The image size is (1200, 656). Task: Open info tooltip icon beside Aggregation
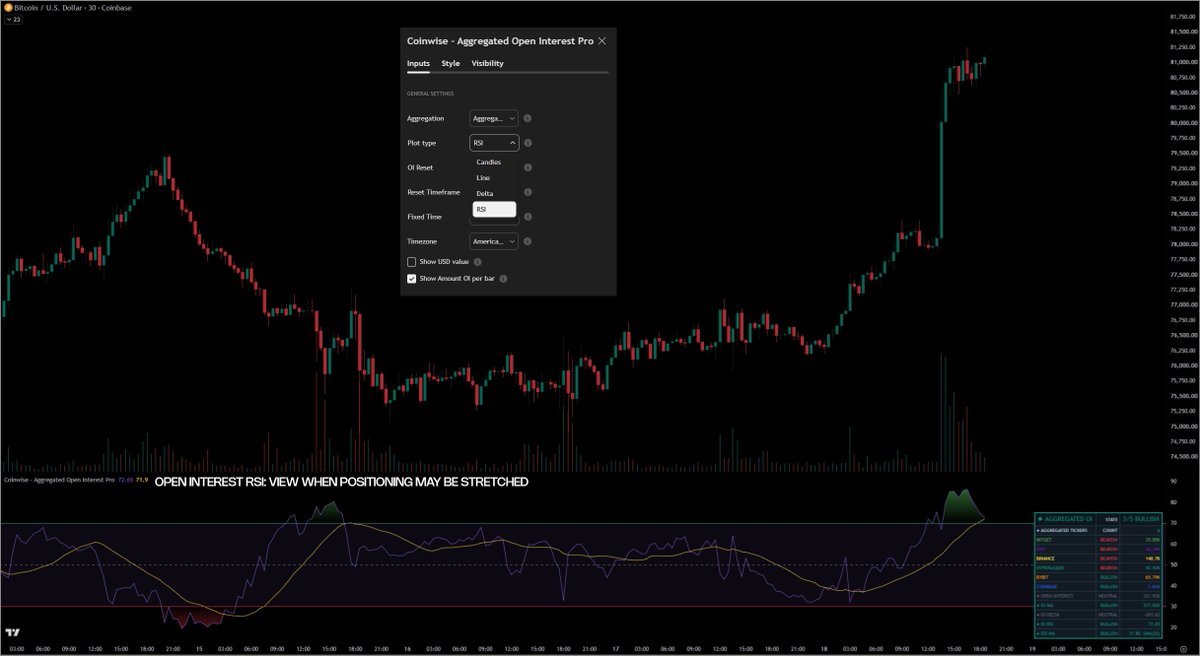[528, 118]
